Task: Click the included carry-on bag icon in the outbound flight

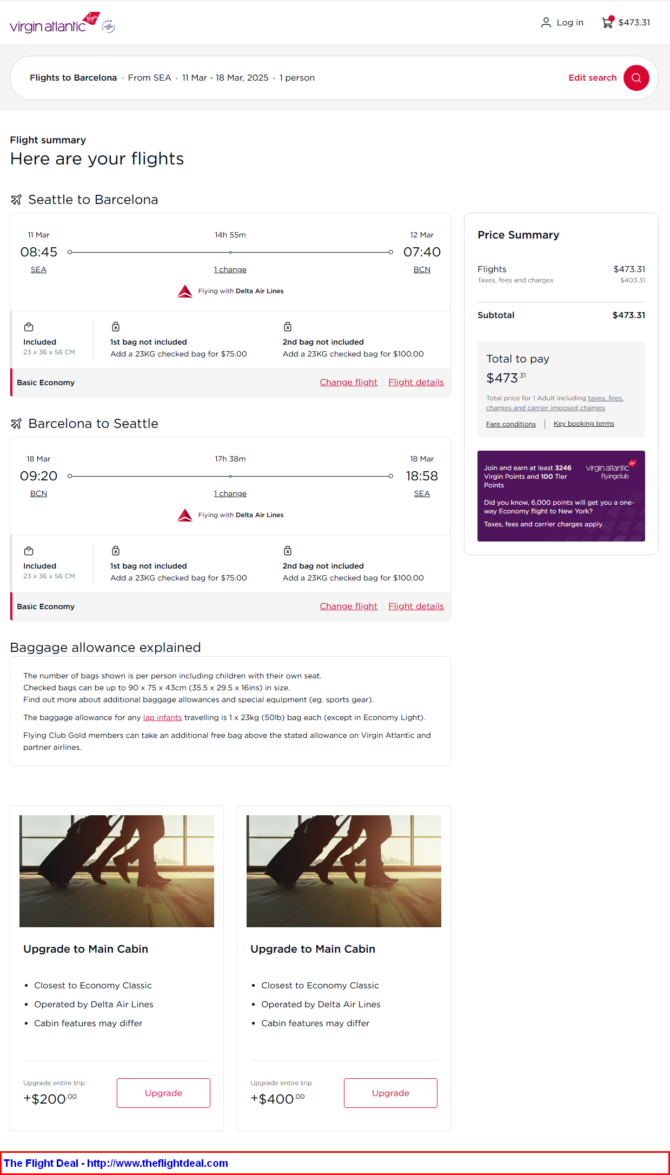Action: [28, 327]
